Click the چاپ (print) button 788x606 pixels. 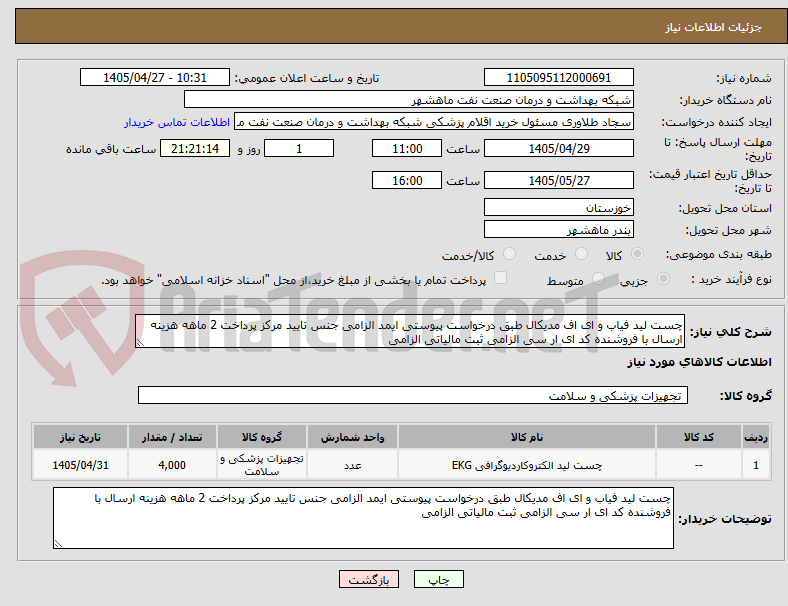(438, 579)
